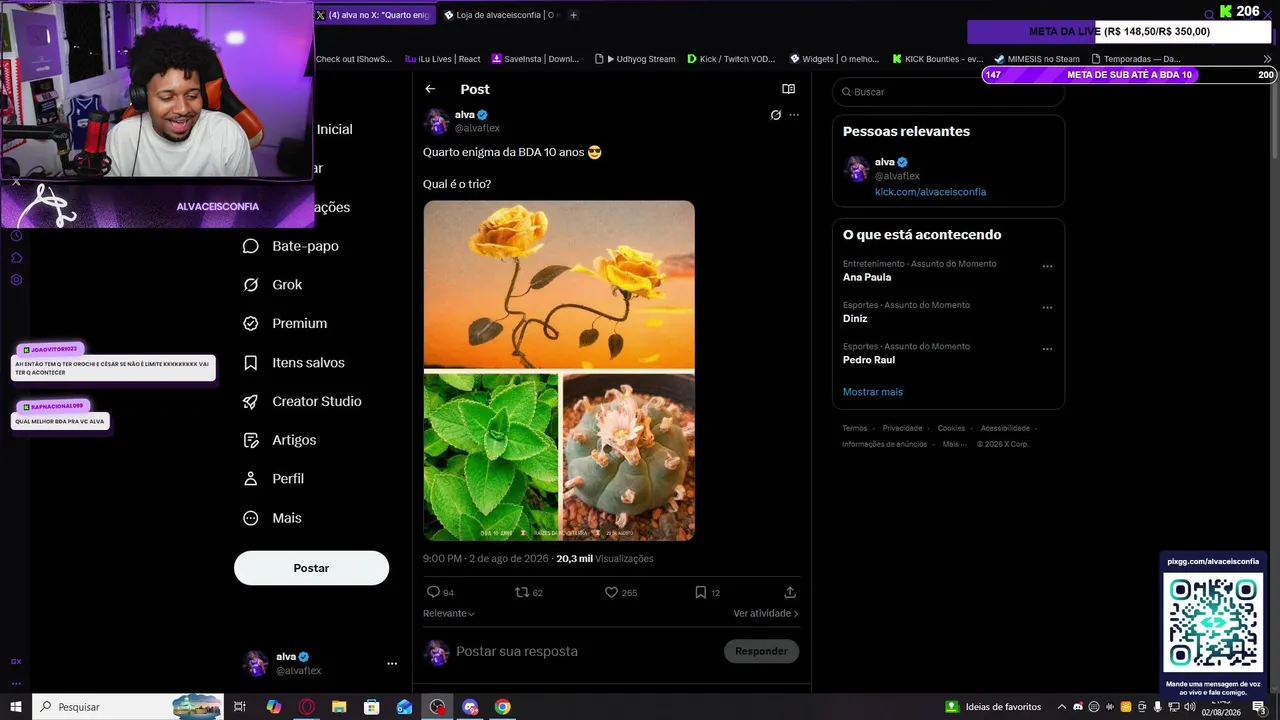Open Grok actions icon on alva's post
1280x720 pixels.
click(x=775, y=115)
